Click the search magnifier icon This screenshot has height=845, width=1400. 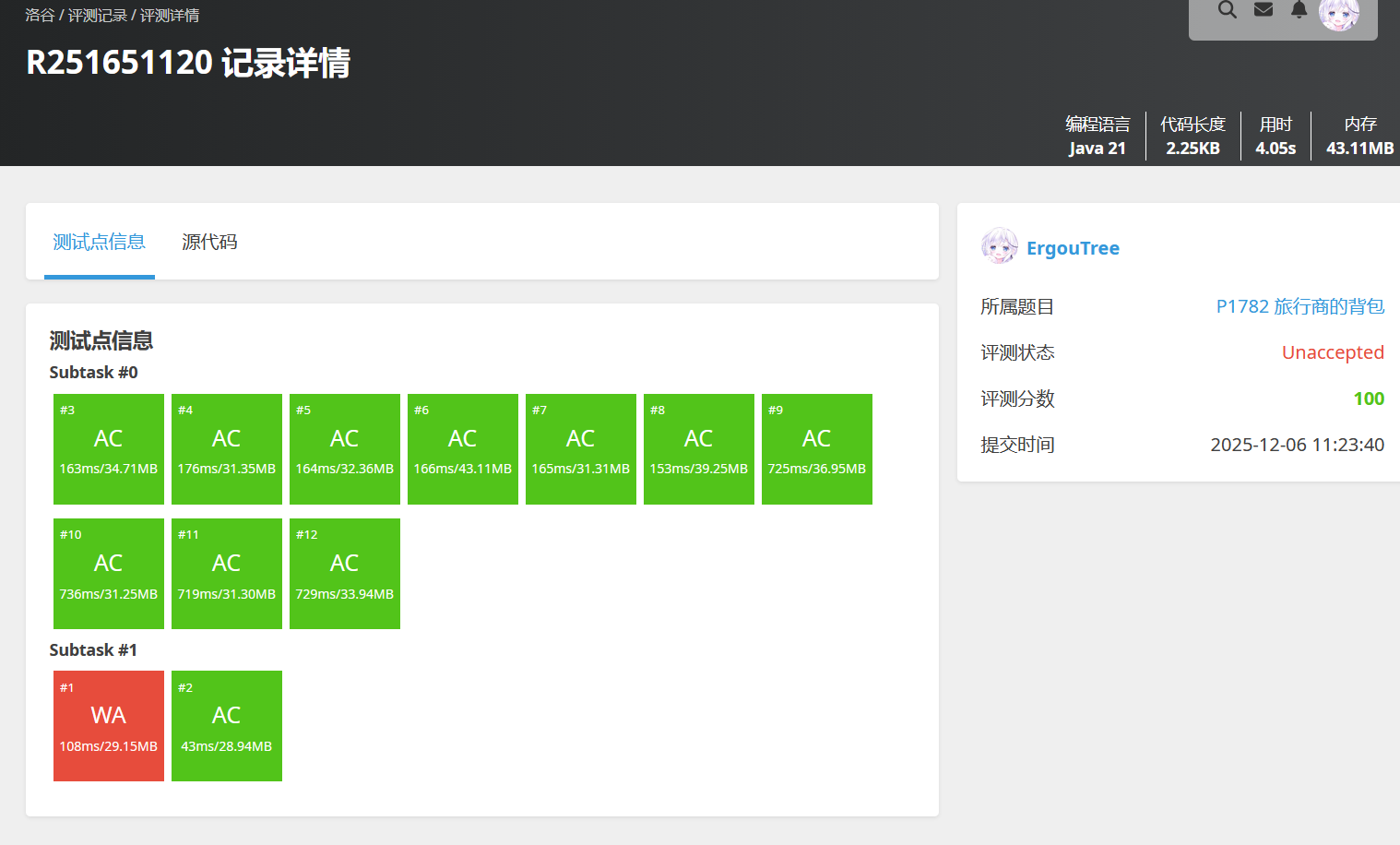1227,10
